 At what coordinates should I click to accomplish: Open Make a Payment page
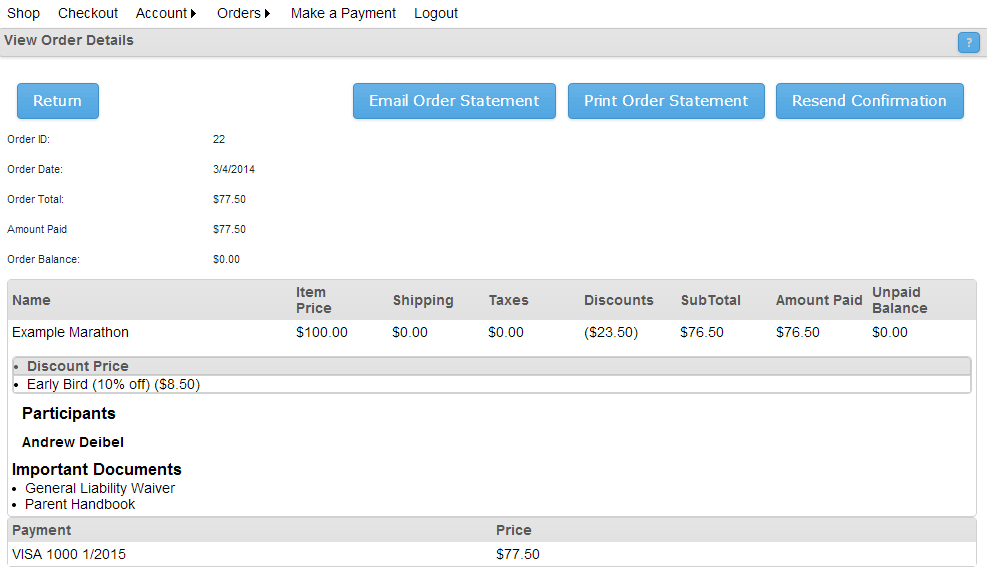[x=343, y=13]
